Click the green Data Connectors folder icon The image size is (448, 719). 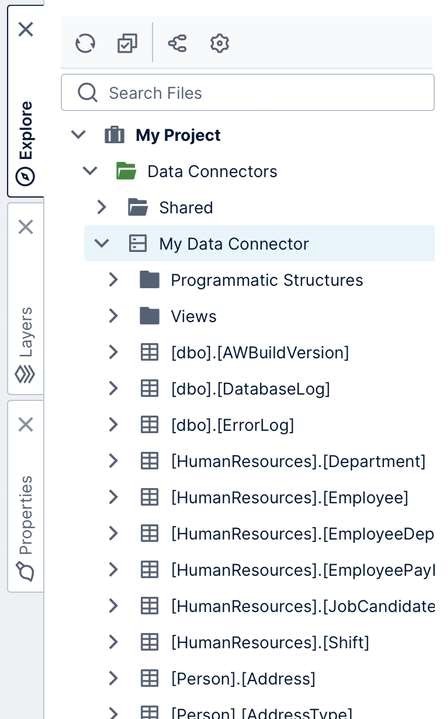(x=126, y=171)
